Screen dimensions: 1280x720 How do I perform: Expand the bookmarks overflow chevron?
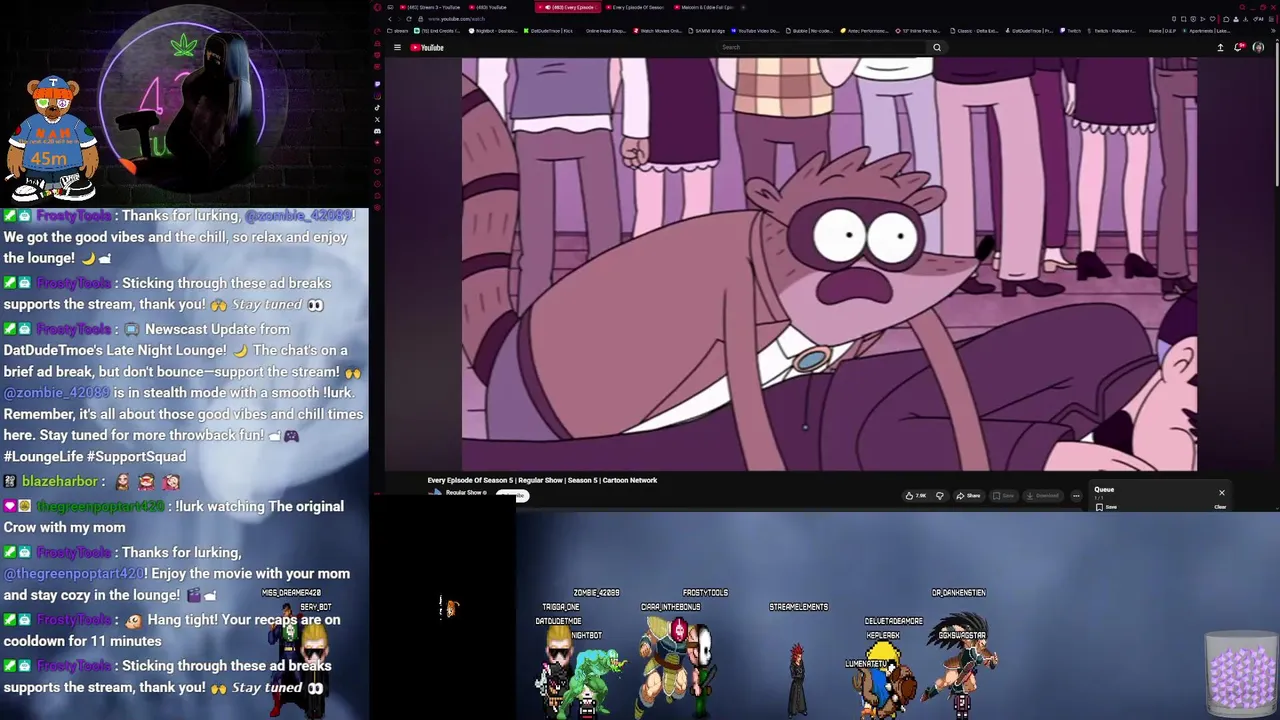click(1273, 31)
